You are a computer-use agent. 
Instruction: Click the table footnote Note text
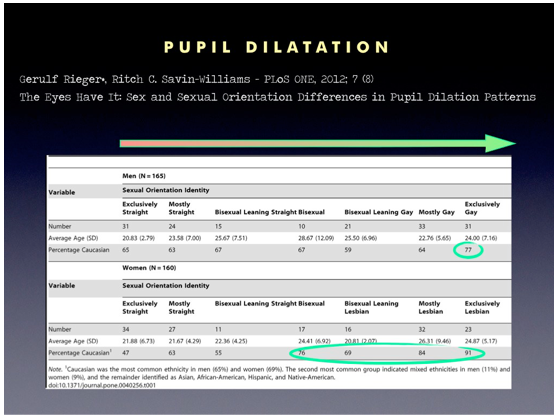click(x=279, y=373)
